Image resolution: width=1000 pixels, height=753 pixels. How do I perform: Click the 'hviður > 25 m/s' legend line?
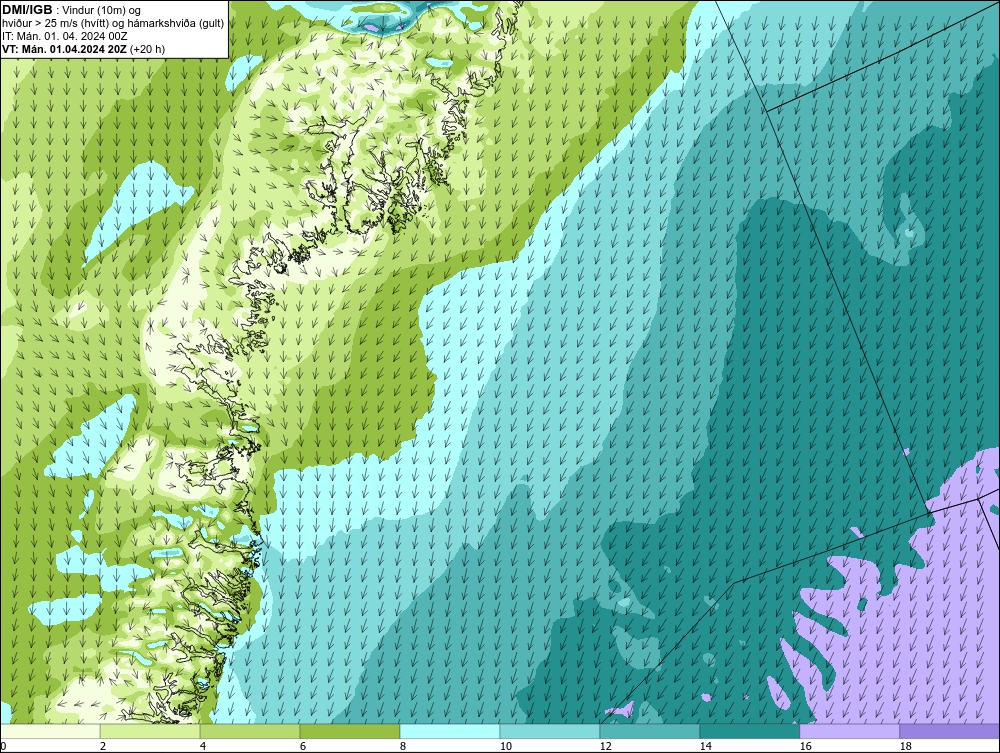[x=113, y=23]
